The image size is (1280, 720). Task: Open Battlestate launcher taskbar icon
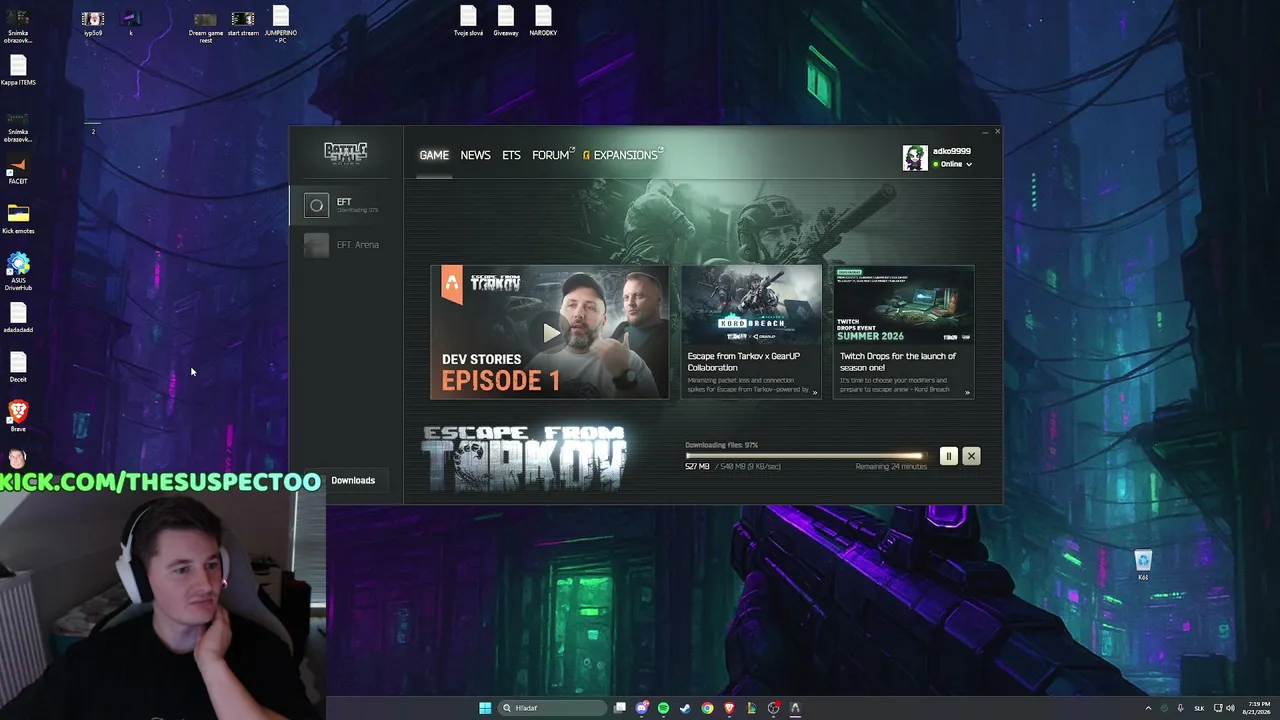[x=795, y=708]
